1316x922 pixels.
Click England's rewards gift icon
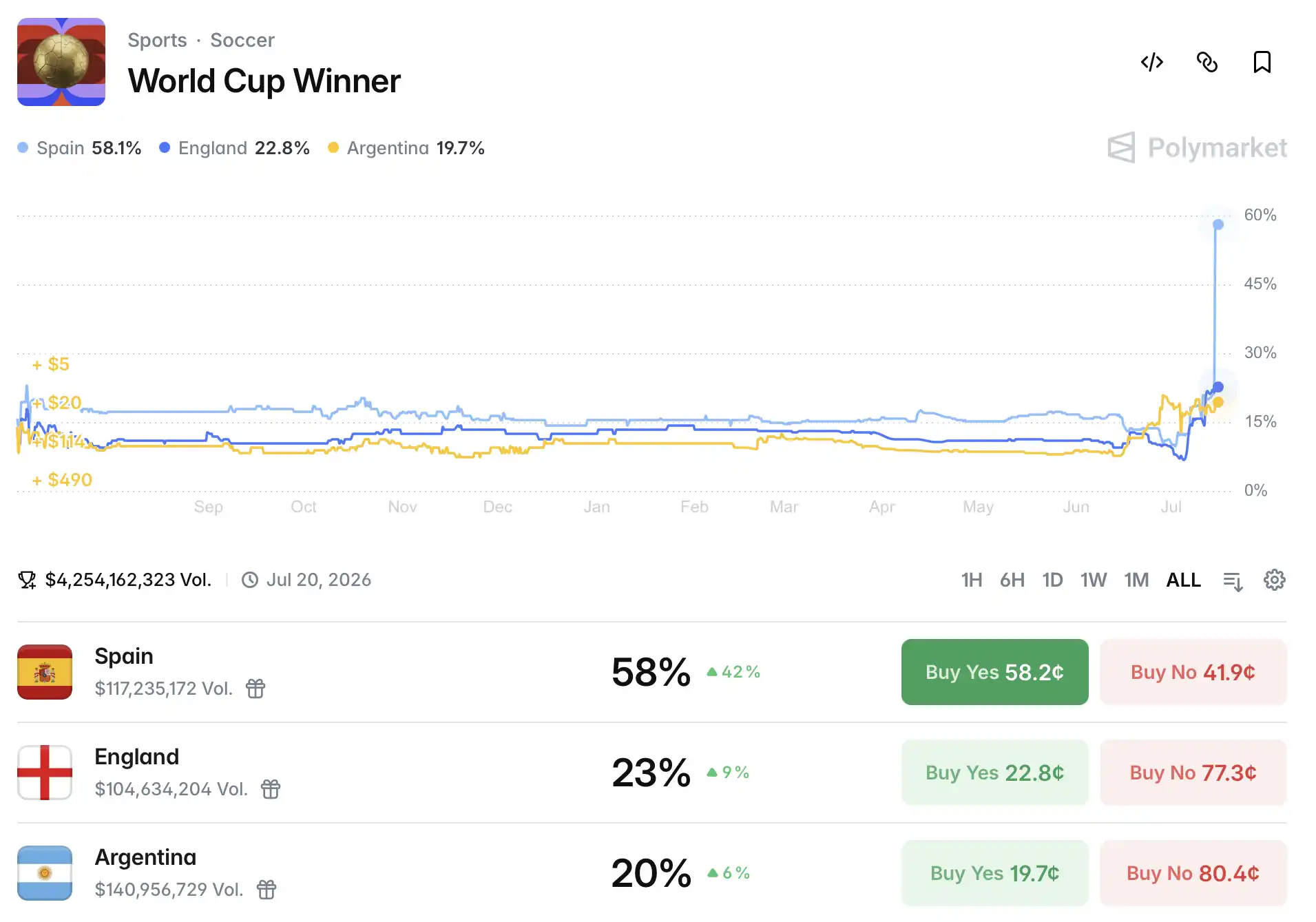[x=271, y=788]
